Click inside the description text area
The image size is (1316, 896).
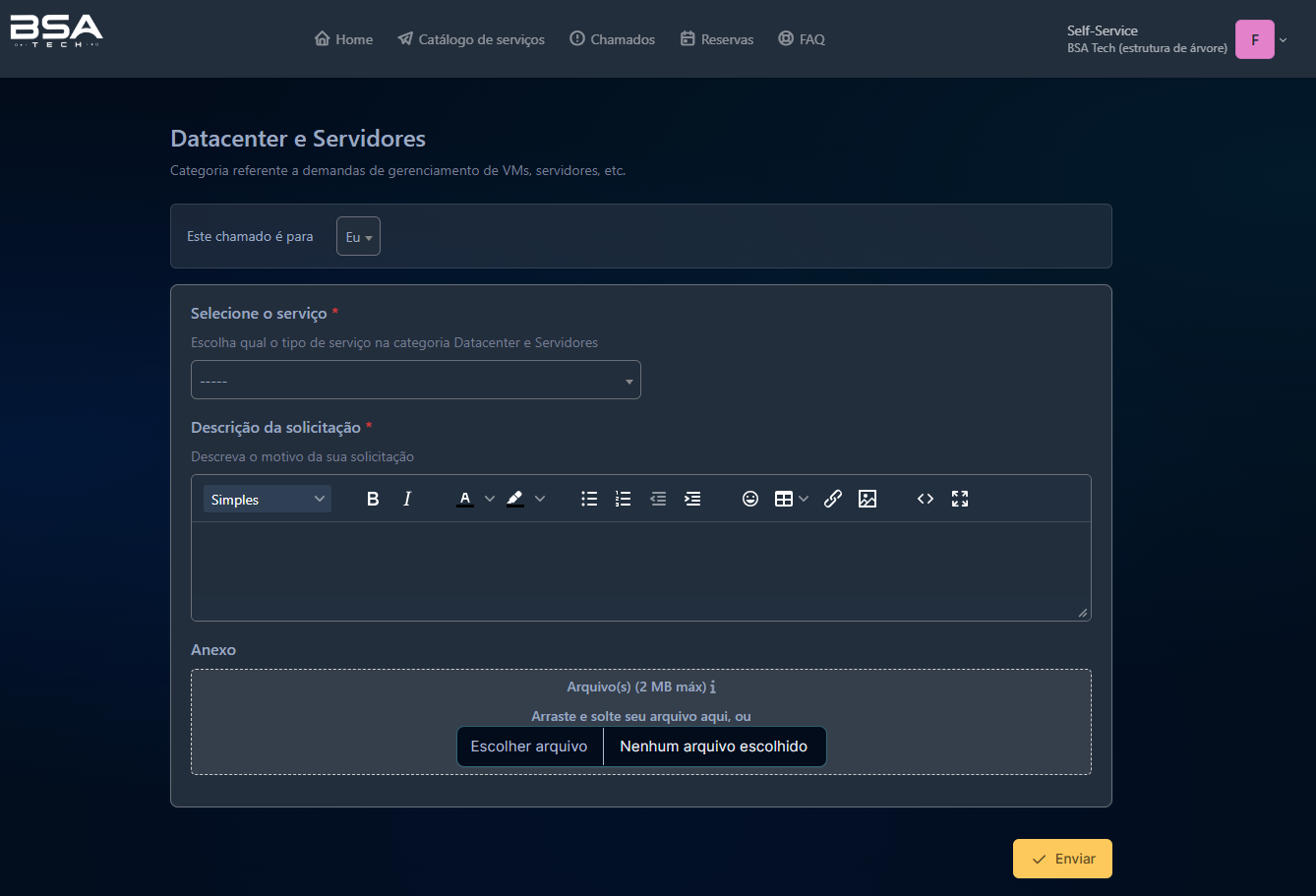point(640,570)
